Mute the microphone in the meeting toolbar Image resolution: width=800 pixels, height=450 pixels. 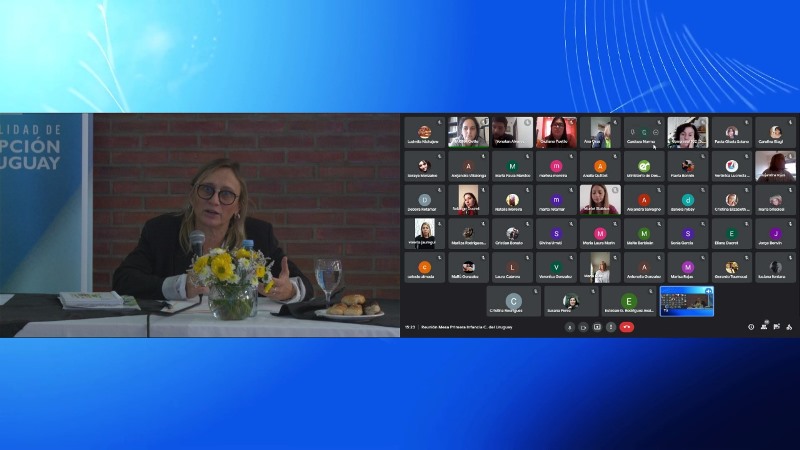pos(570,327)
